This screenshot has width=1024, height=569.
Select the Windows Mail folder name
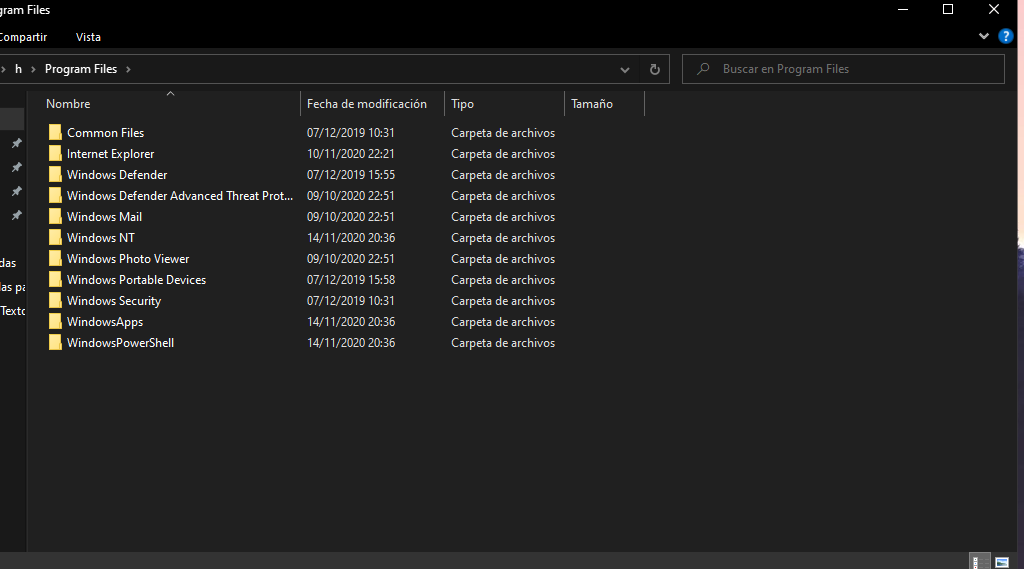point(104,216)
